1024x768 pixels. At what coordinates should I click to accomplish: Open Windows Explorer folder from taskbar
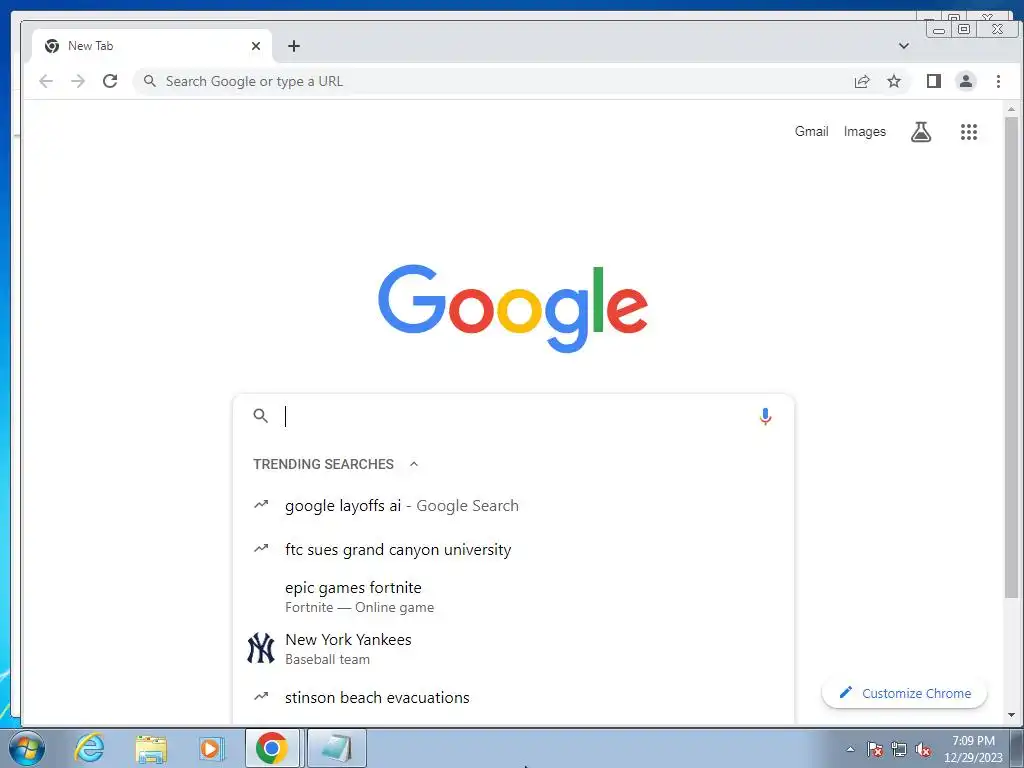coord(151,748)
